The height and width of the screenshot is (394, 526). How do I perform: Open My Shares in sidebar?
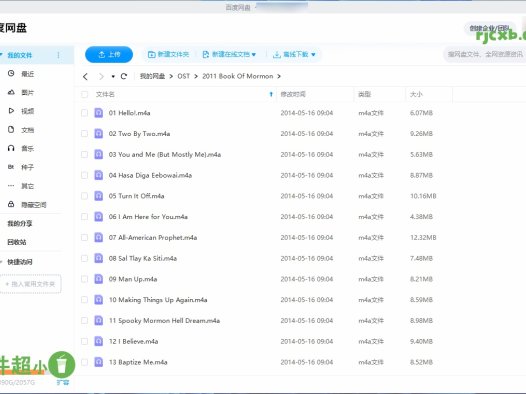point(19,223)
